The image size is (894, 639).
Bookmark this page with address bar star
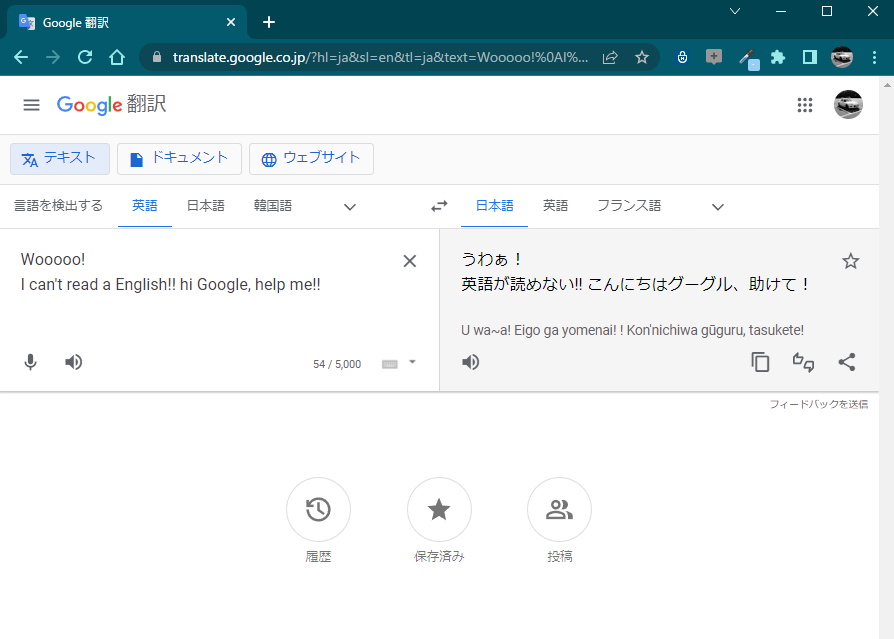642,57
